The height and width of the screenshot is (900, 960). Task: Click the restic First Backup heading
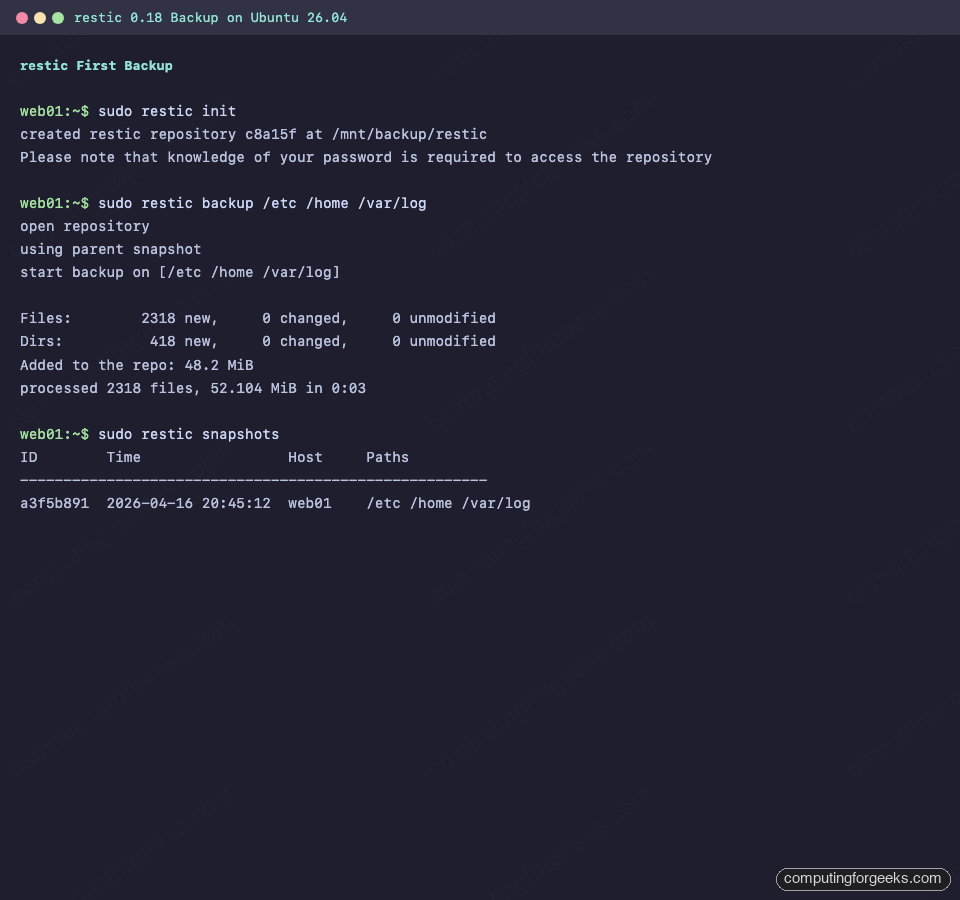tap(96, 65)
